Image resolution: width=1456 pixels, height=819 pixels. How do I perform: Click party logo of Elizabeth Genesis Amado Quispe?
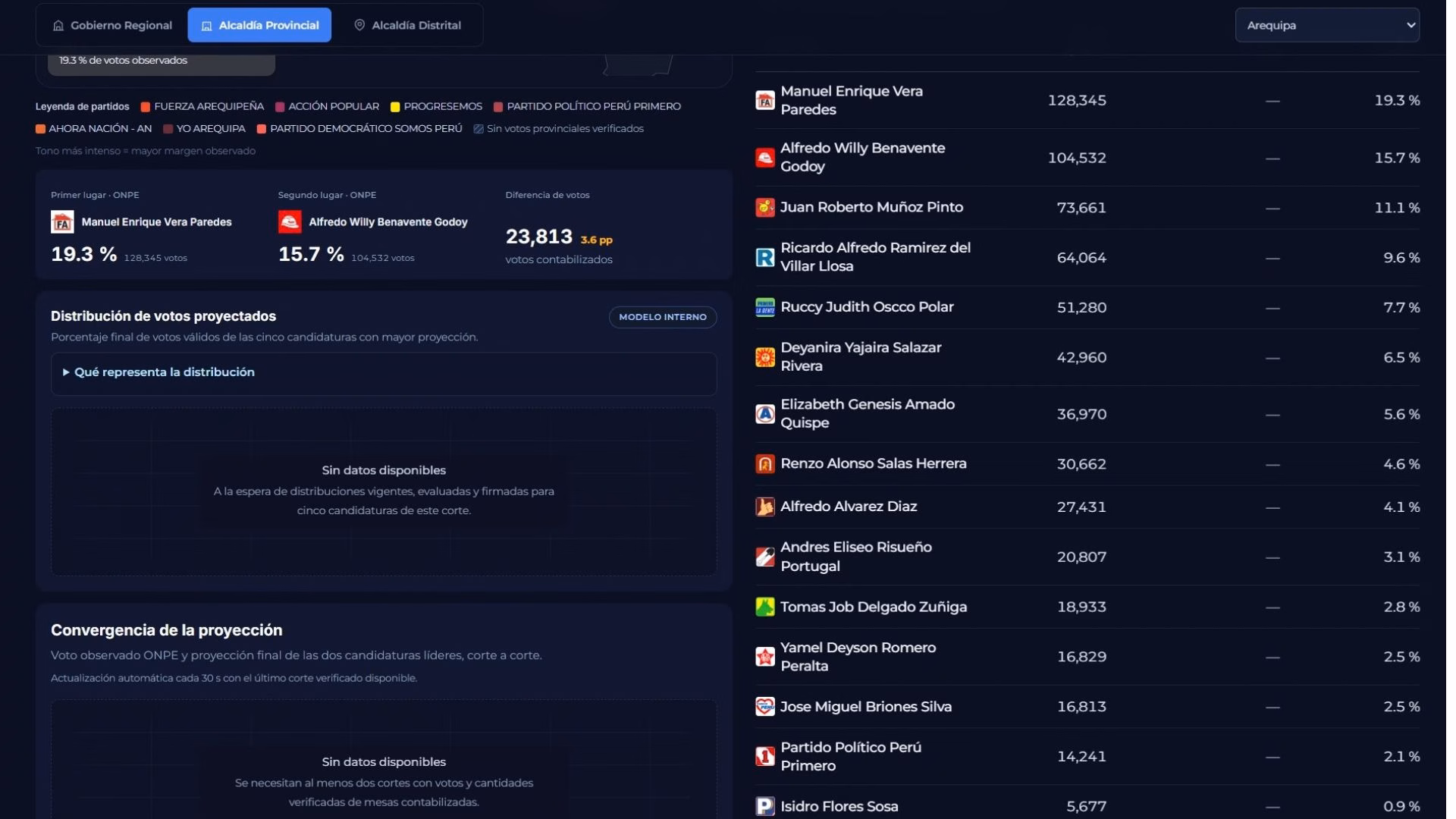pyautogui.click(x=764, y=414)
